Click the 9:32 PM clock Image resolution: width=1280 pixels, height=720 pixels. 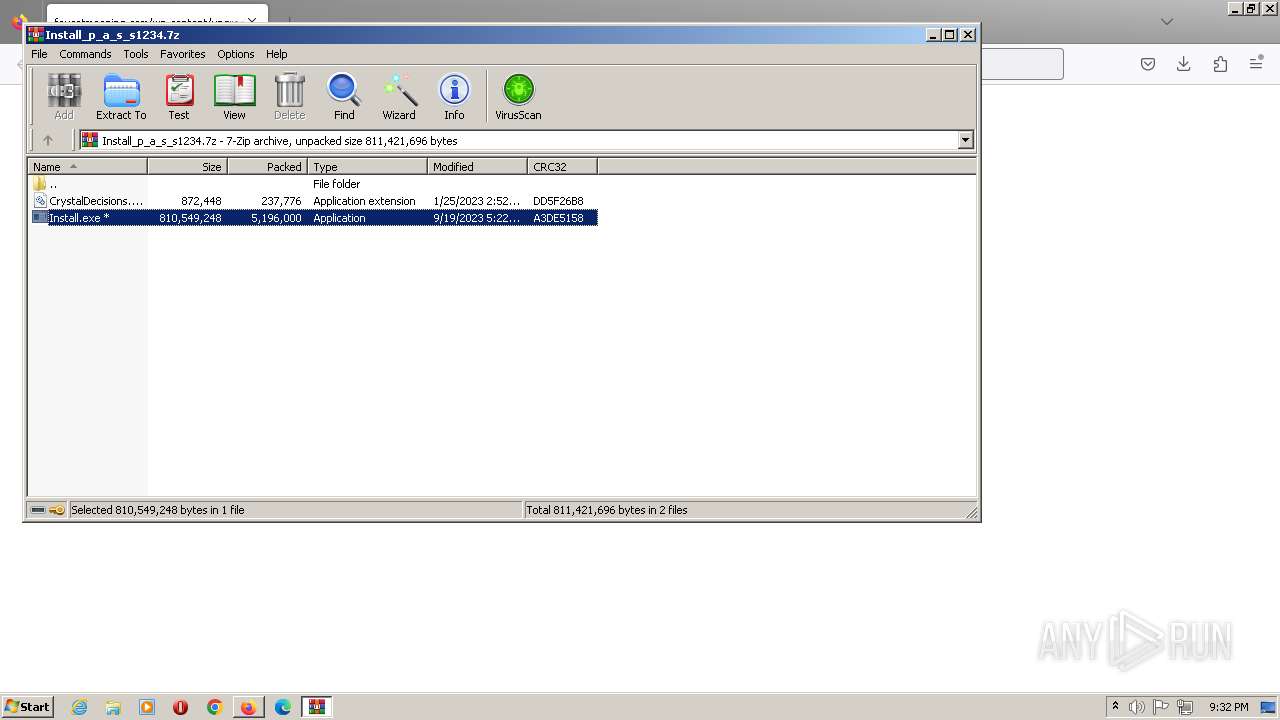pos(1228,707)
